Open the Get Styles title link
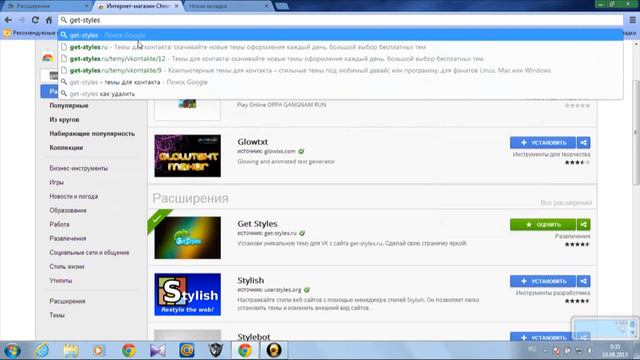 257,224
